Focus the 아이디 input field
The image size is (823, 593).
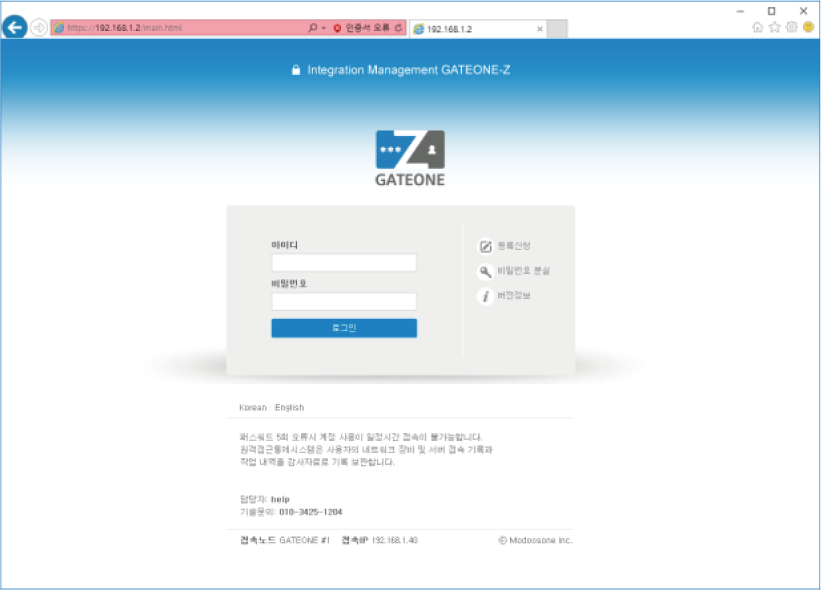coord(345,263)
